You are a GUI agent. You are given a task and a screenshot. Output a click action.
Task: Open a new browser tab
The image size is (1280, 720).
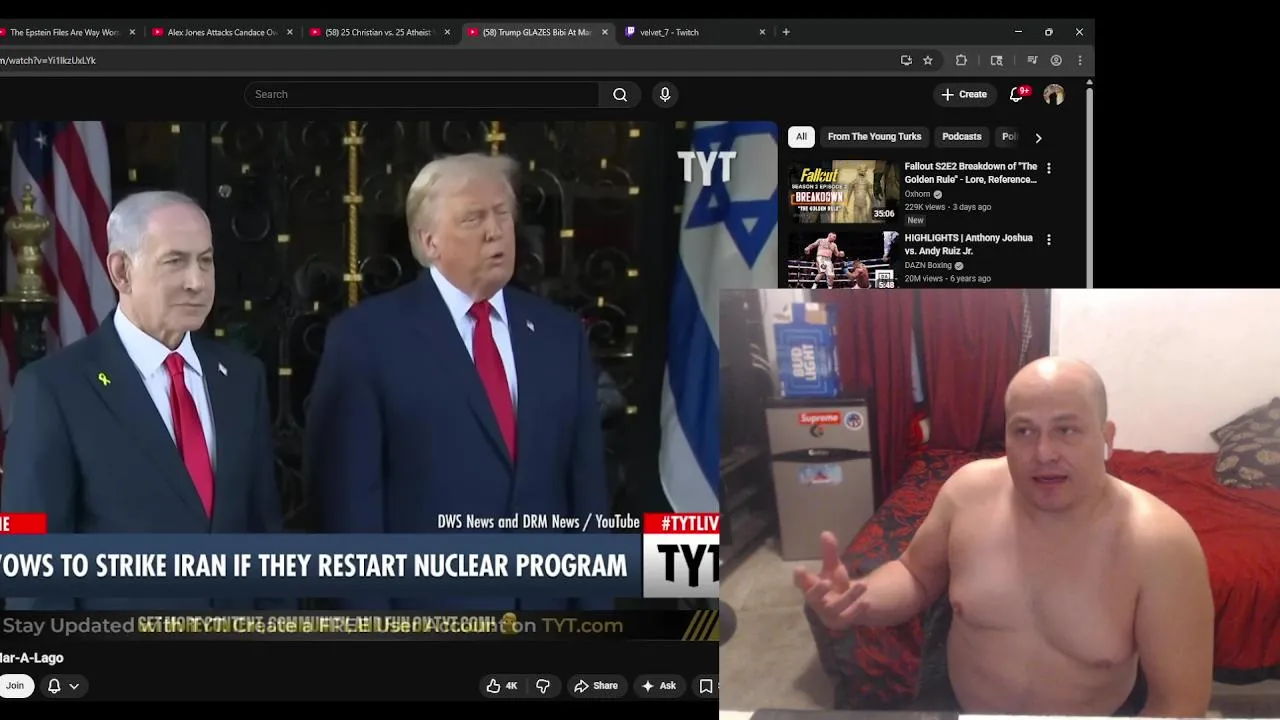tap(786, 32)
